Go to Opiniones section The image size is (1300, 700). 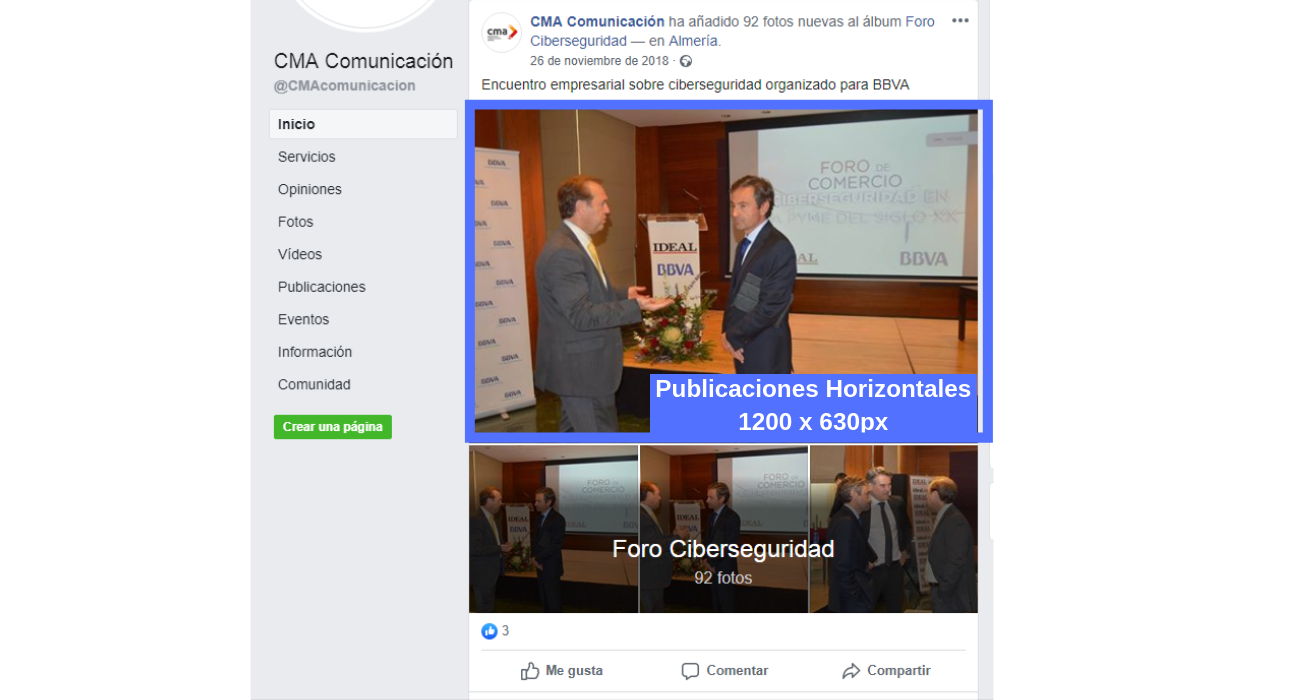(310, 189)
